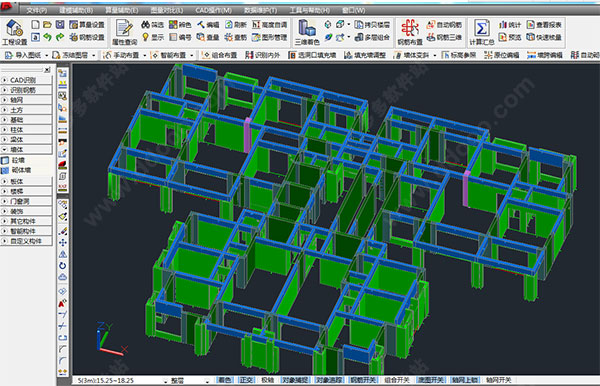The image size is (600, 386).
Task: Click the 自动钢筋 auto rebar icon
Action: pos(431,25)
